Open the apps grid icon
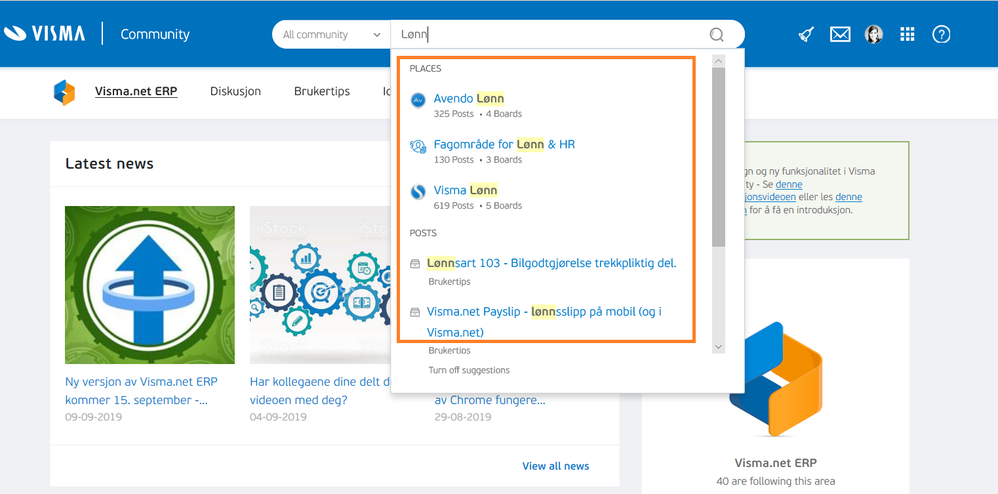 [908, 34]
